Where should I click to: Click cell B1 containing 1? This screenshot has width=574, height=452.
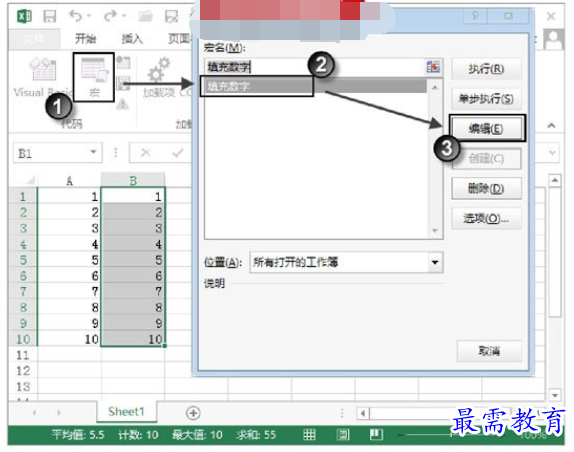pyautogui.click(x=133, y=197)
